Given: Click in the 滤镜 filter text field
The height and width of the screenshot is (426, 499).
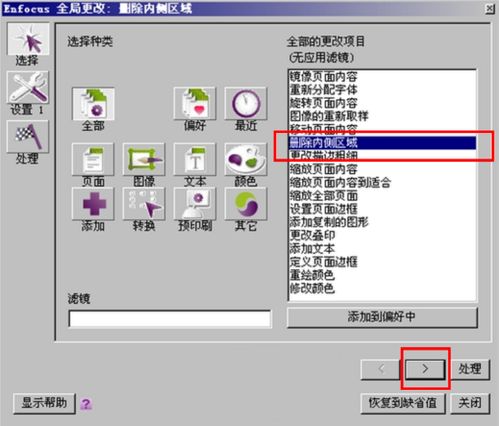Looking at the screenshot, I should point(169,319).
